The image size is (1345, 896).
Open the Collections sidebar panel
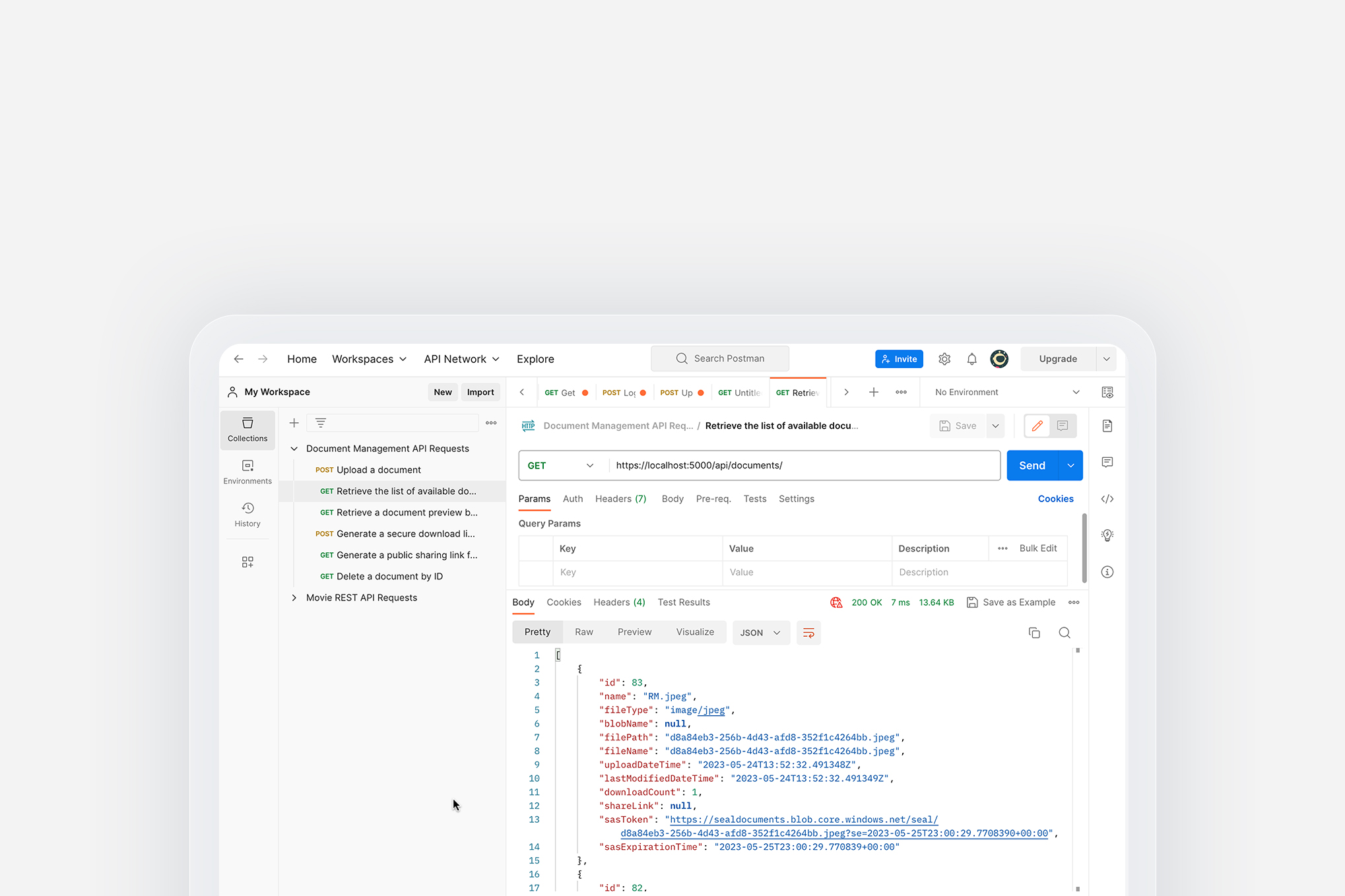point(247,430)
